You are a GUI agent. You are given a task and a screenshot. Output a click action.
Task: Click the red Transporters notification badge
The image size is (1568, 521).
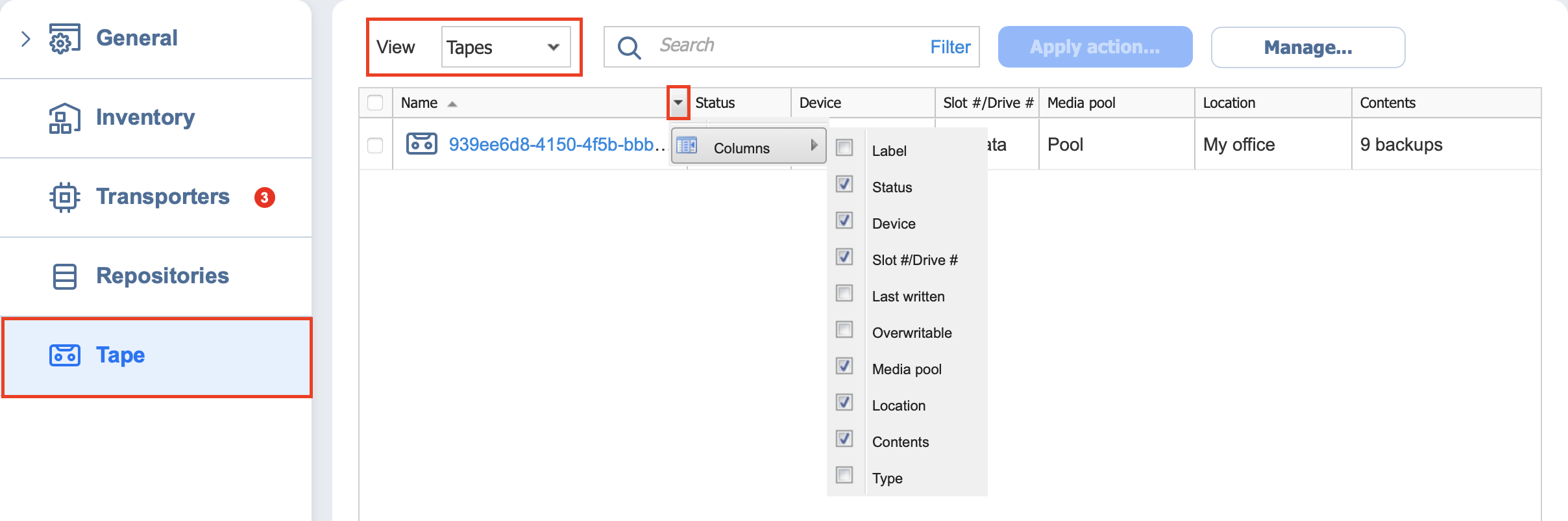tap(264, 197)
